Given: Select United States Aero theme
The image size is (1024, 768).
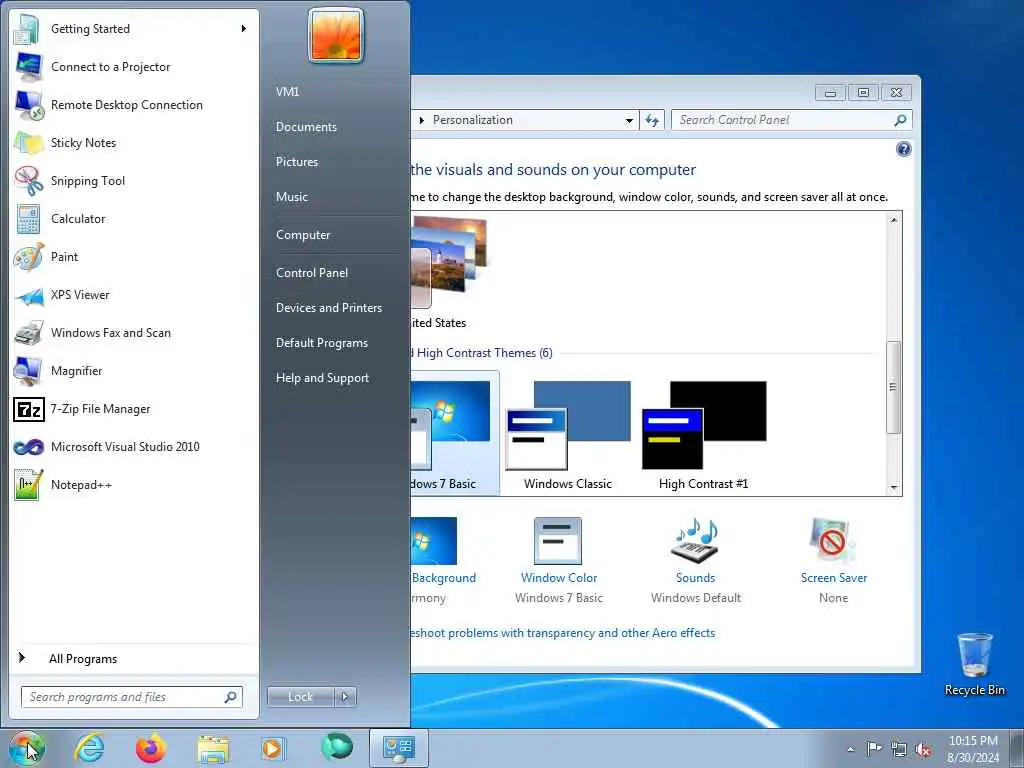Looking at the screenshot, I should 449,272.
